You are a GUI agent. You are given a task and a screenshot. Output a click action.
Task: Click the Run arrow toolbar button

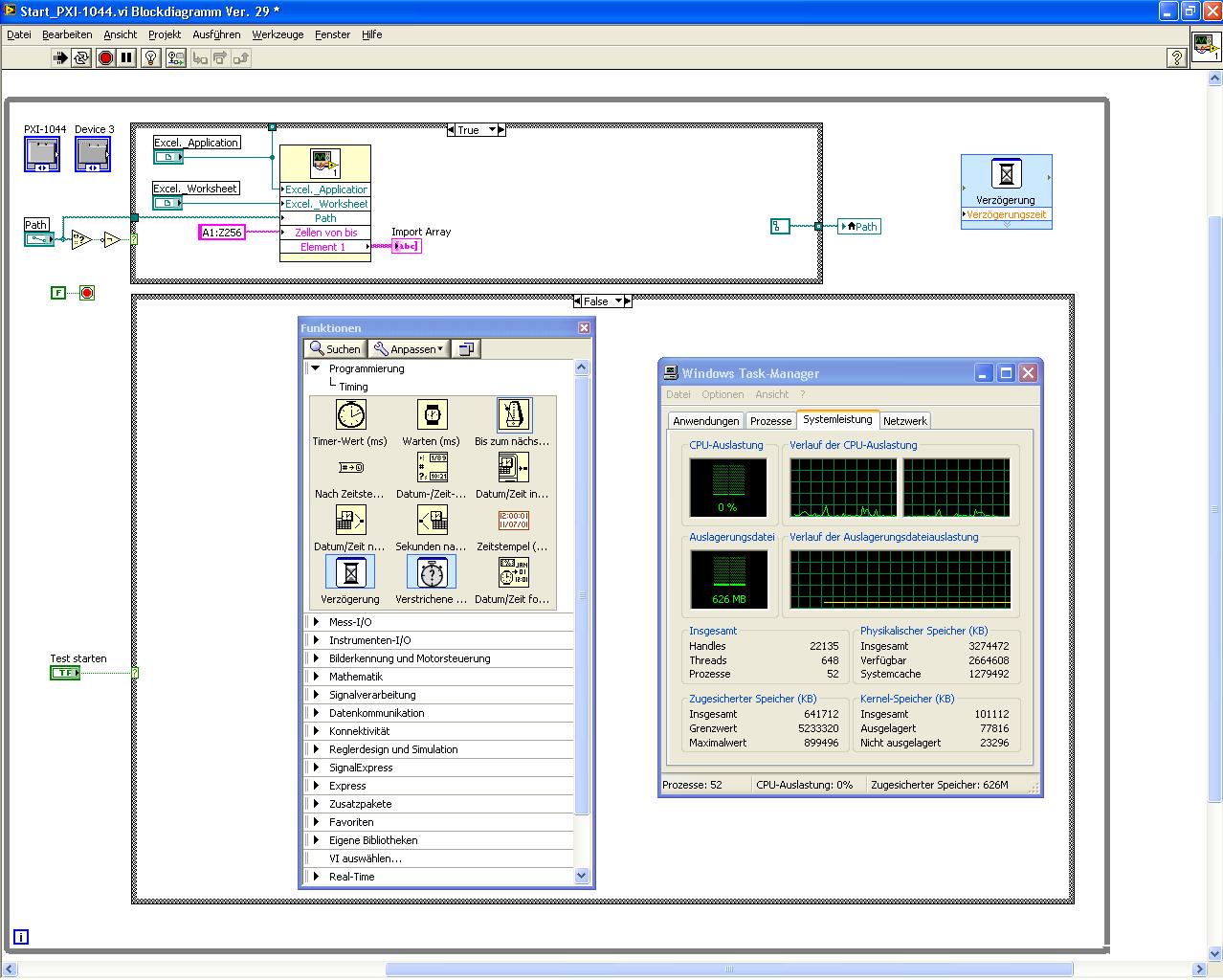tap(59, 58)
